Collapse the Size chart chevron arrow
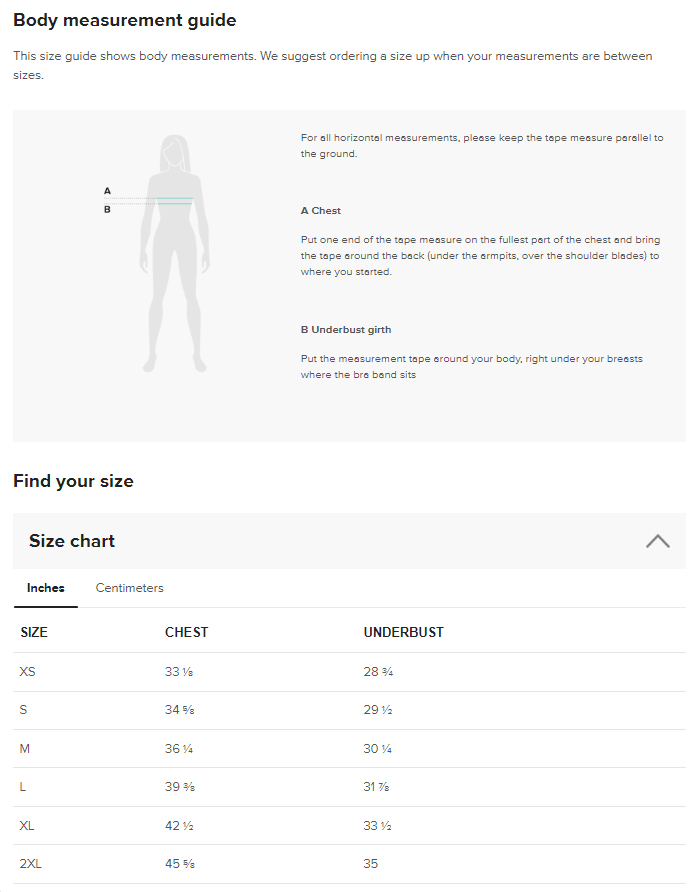Image resolution: width=700 pixels, height=892 pixels. 657,540
